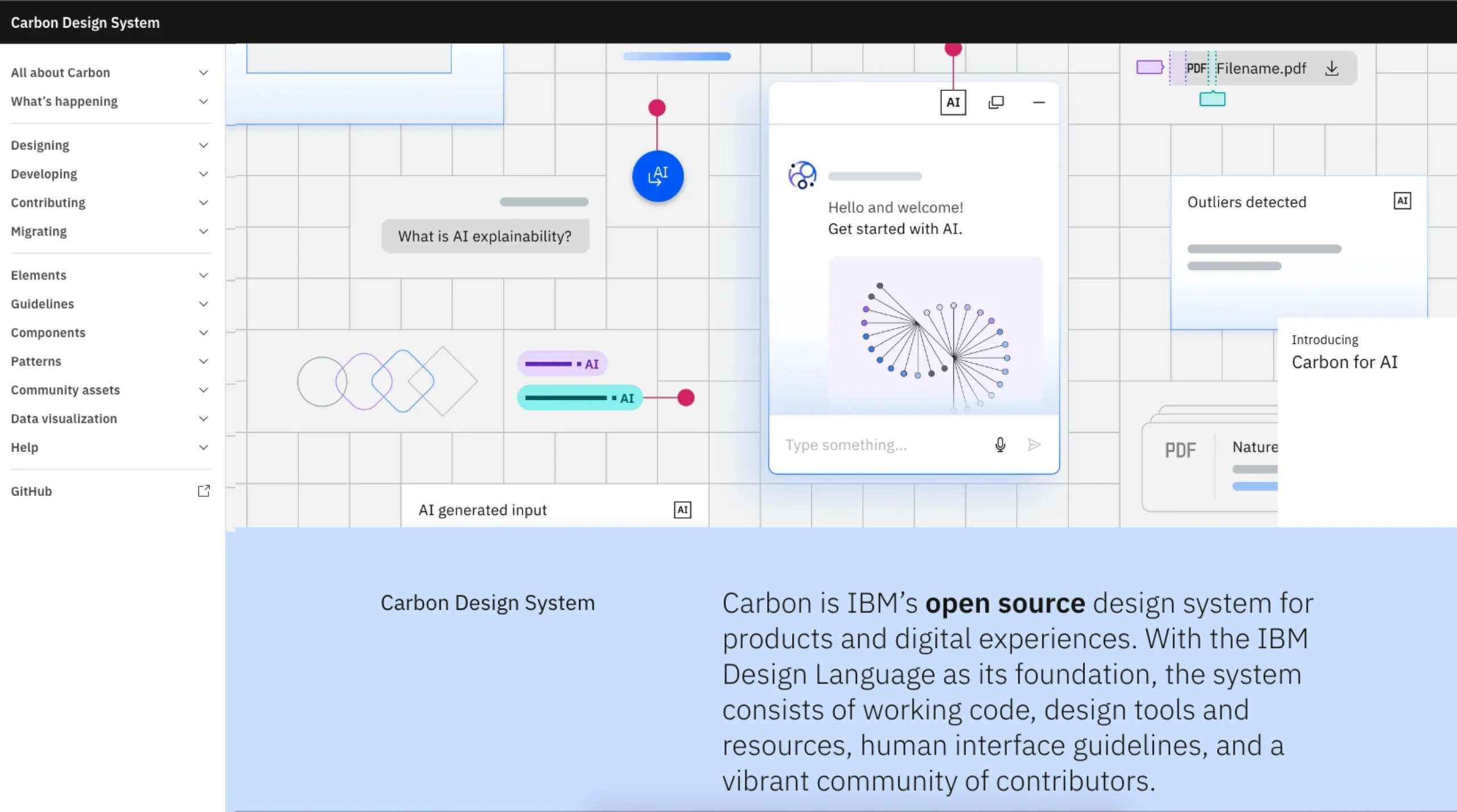
Task: Click the AI label on Outliers detected card
Action: [1402, 201]
